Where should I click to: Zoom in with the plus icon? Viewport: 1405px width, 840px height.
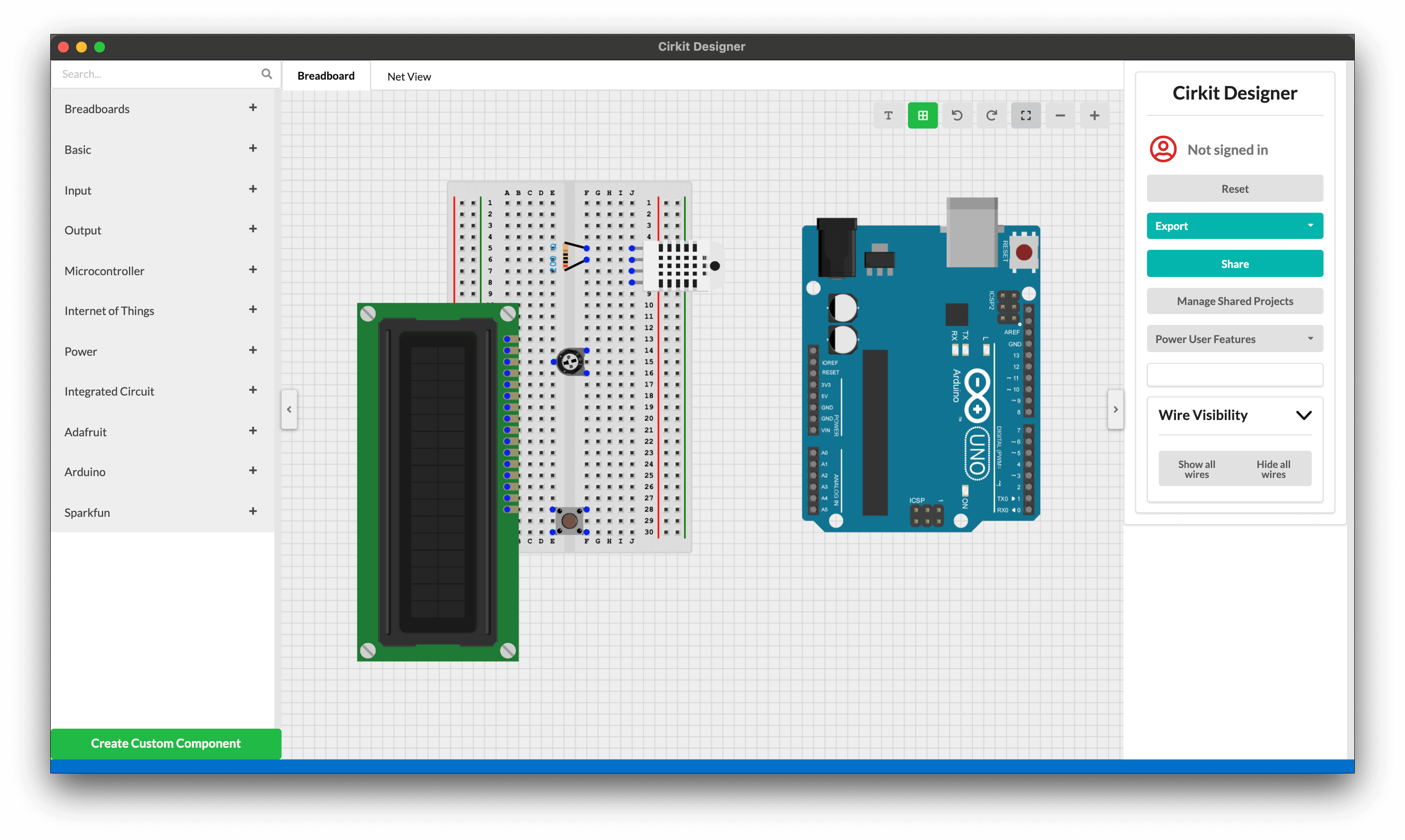1095,115
